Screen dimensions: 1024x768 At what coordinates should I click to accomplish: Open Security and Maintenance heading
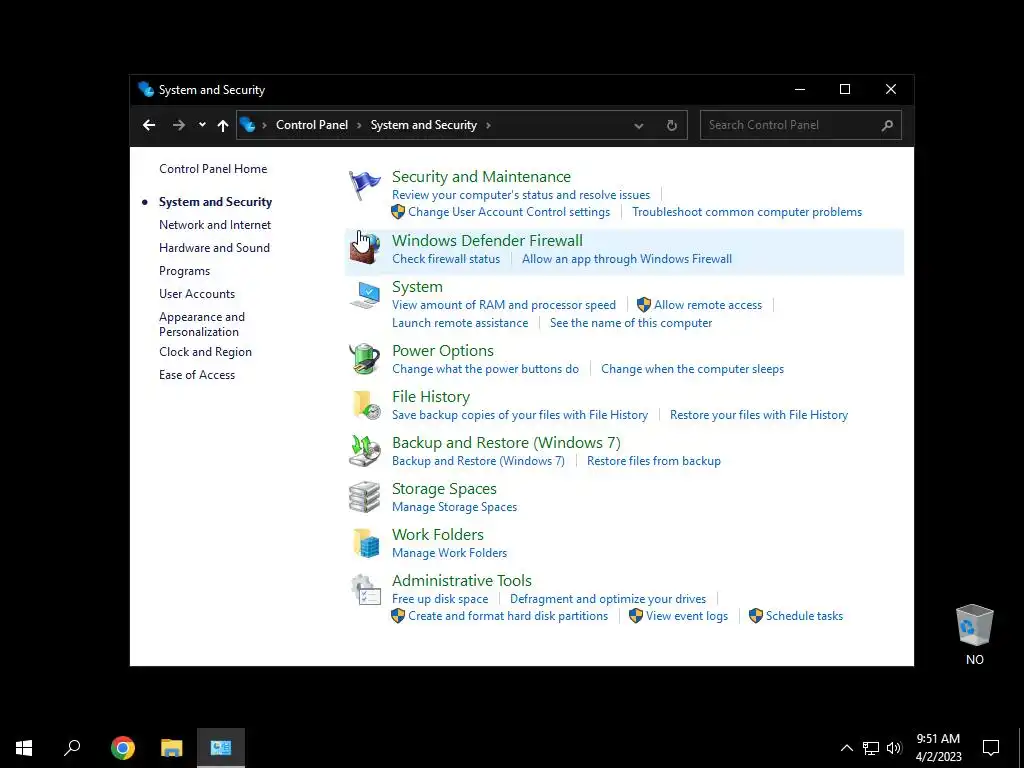481,176
